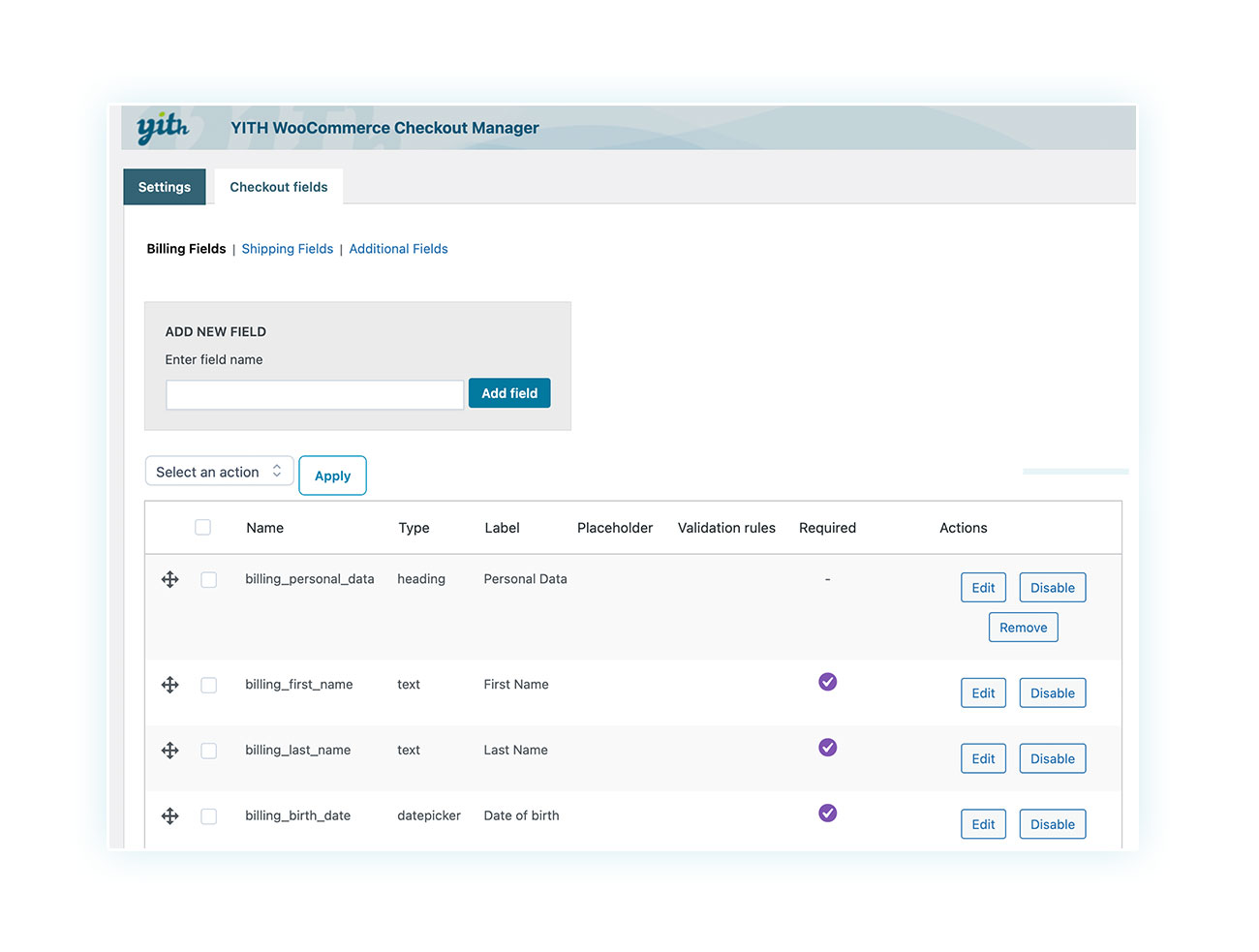
Task: Edit the billing_first_name field
Action: click(x=983, y=693)
